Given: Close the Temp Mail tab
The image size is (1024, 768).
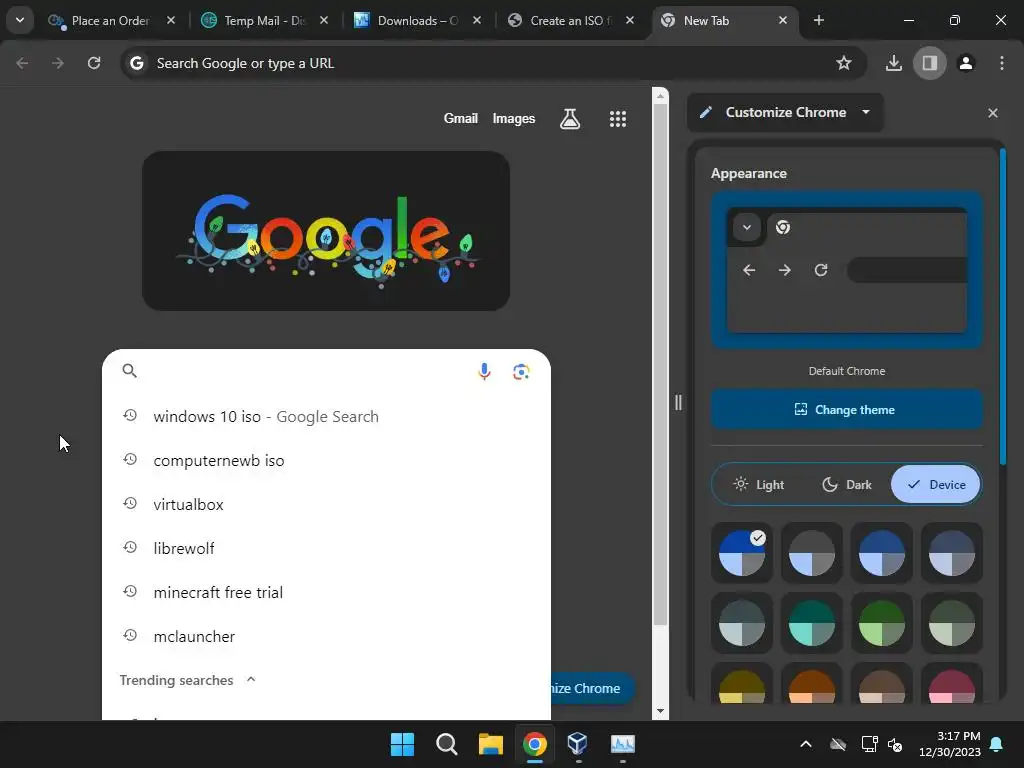Looking at the screenshot, I should click(x=323, y=20).
